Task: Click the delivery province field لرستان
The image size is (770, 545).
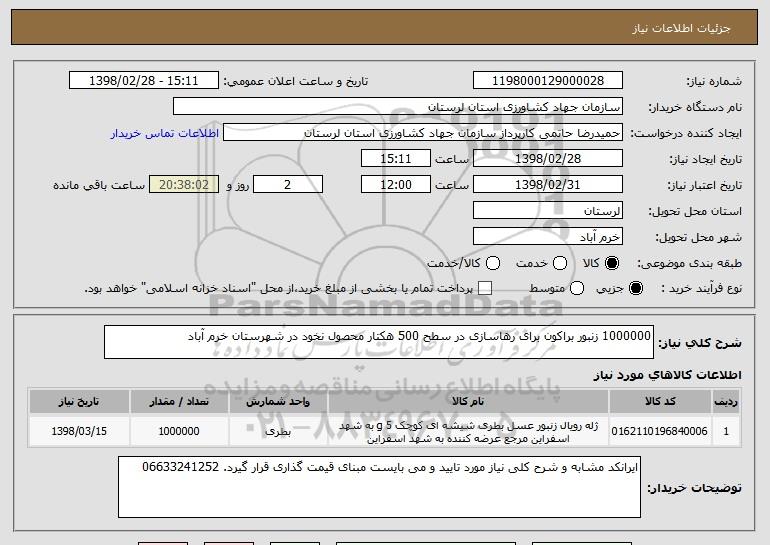Action: point(548,211)
